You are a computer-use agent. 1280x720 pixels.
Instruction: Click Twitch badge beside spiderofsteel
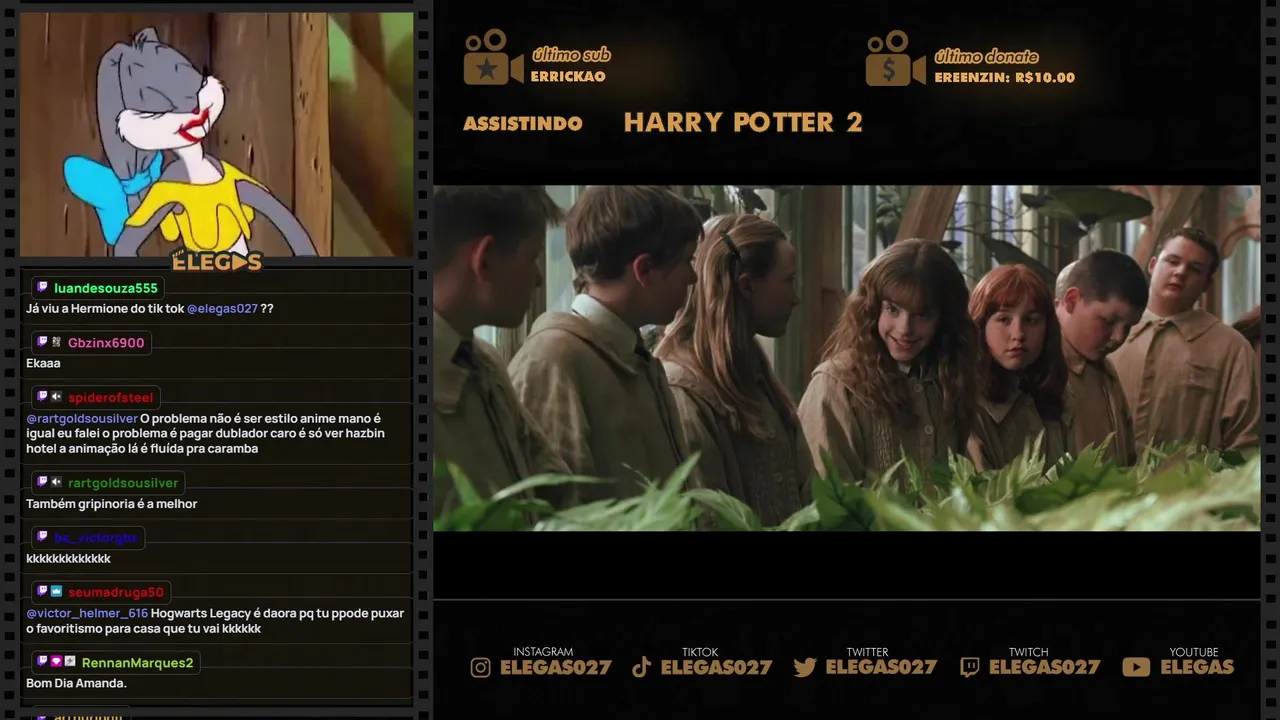[42, 397]
